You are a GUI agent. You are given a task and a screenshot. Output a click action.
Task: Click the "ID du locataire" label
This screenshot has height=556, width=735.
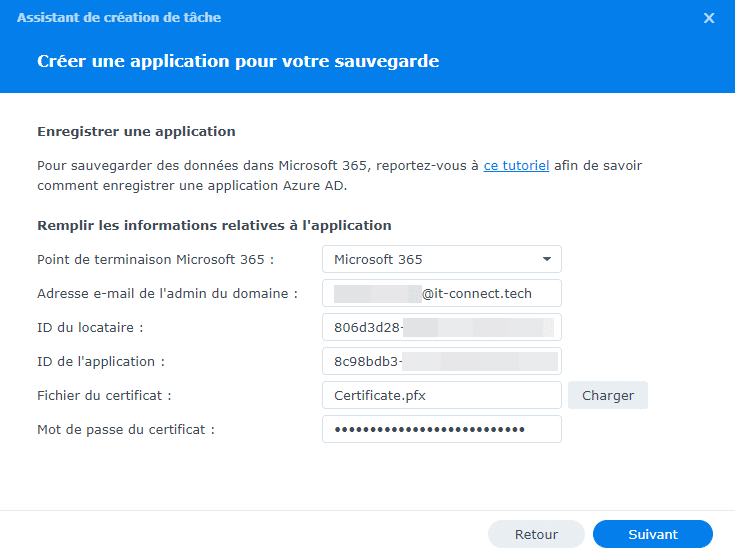click(91, 327)
